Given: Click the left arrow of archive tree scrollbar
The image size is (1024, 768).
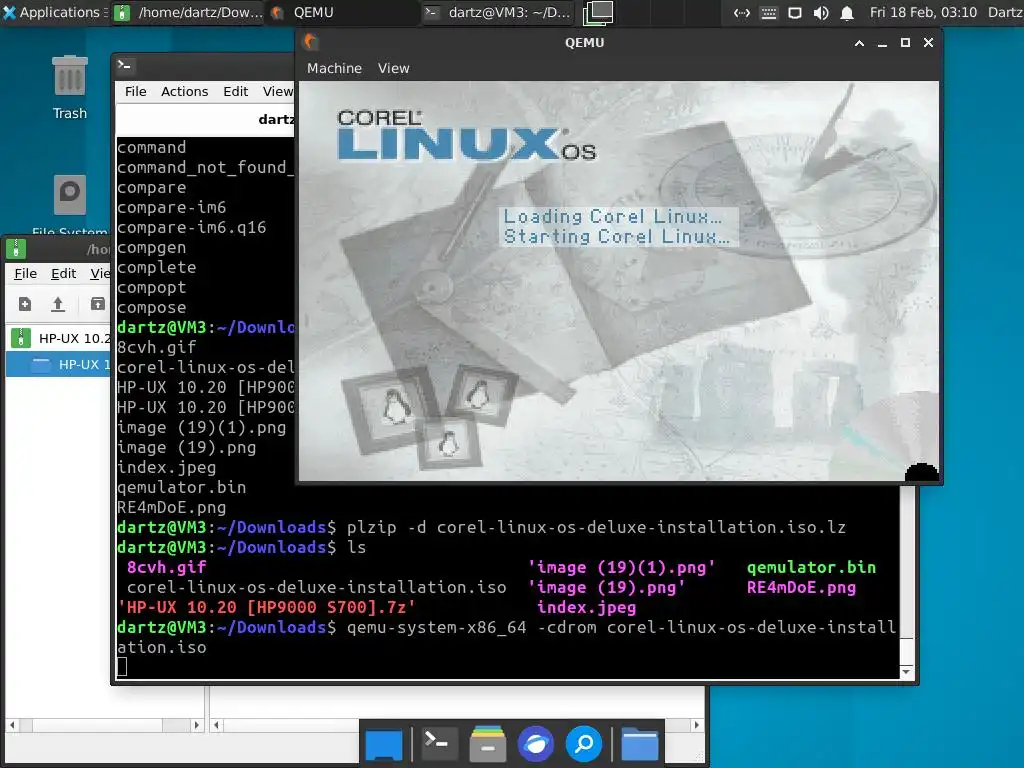Looking at the screenshot, I should pos(12,725).
